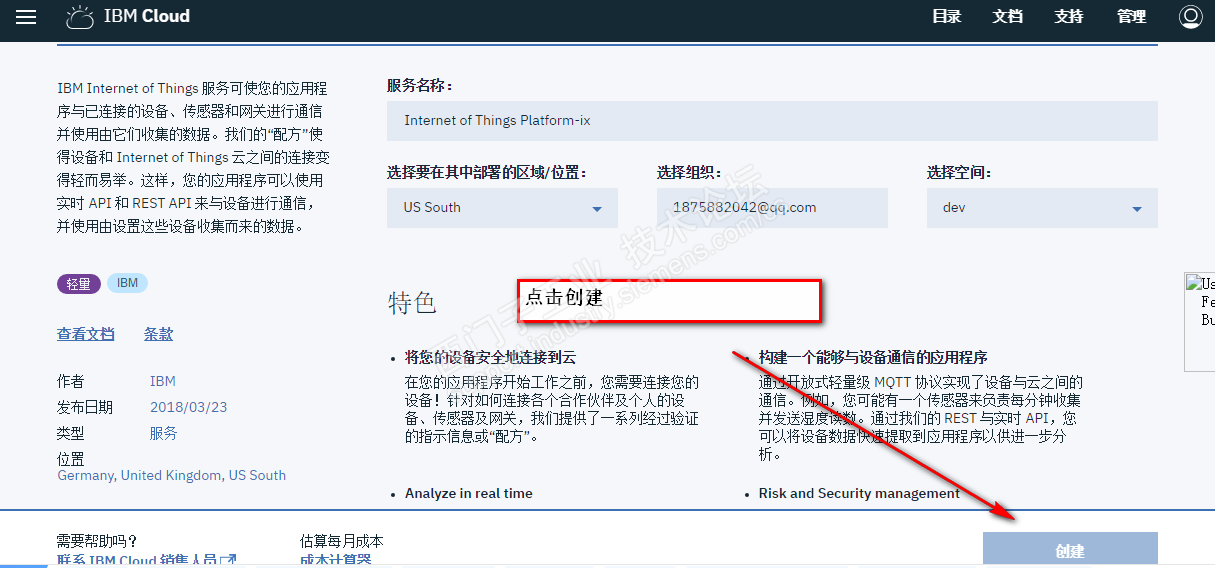Click the 特色 features heading
This screenshot has height=568, width=1215.
(412, 304)
